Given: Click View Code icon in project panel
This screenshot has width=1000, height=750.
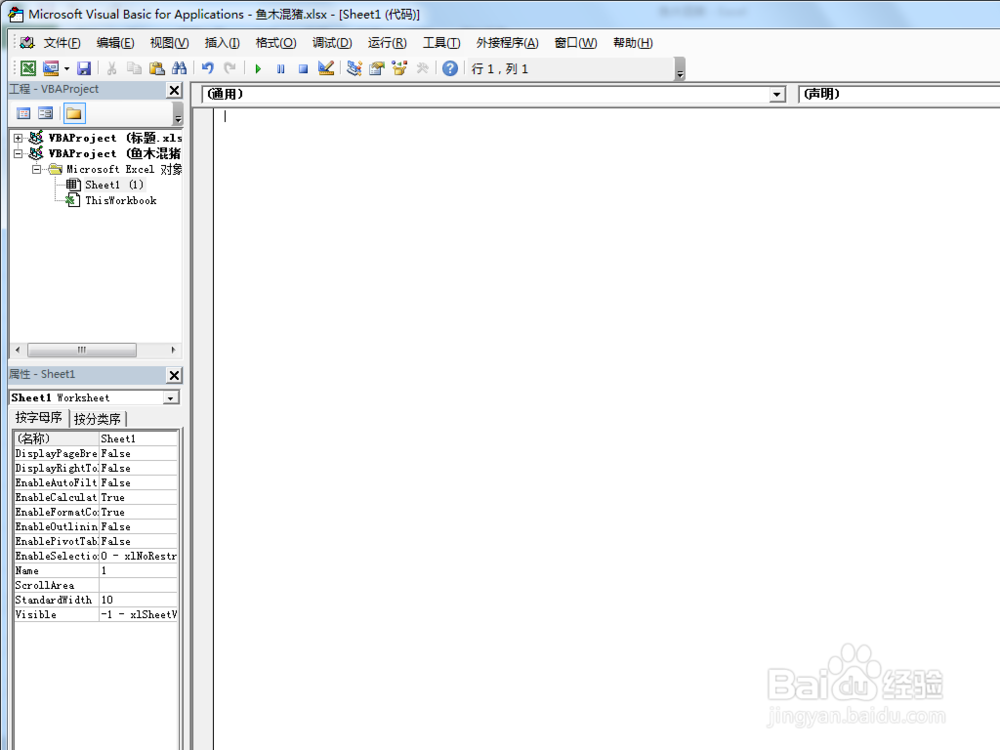Looking at the screenshot, I should [24, 114].
